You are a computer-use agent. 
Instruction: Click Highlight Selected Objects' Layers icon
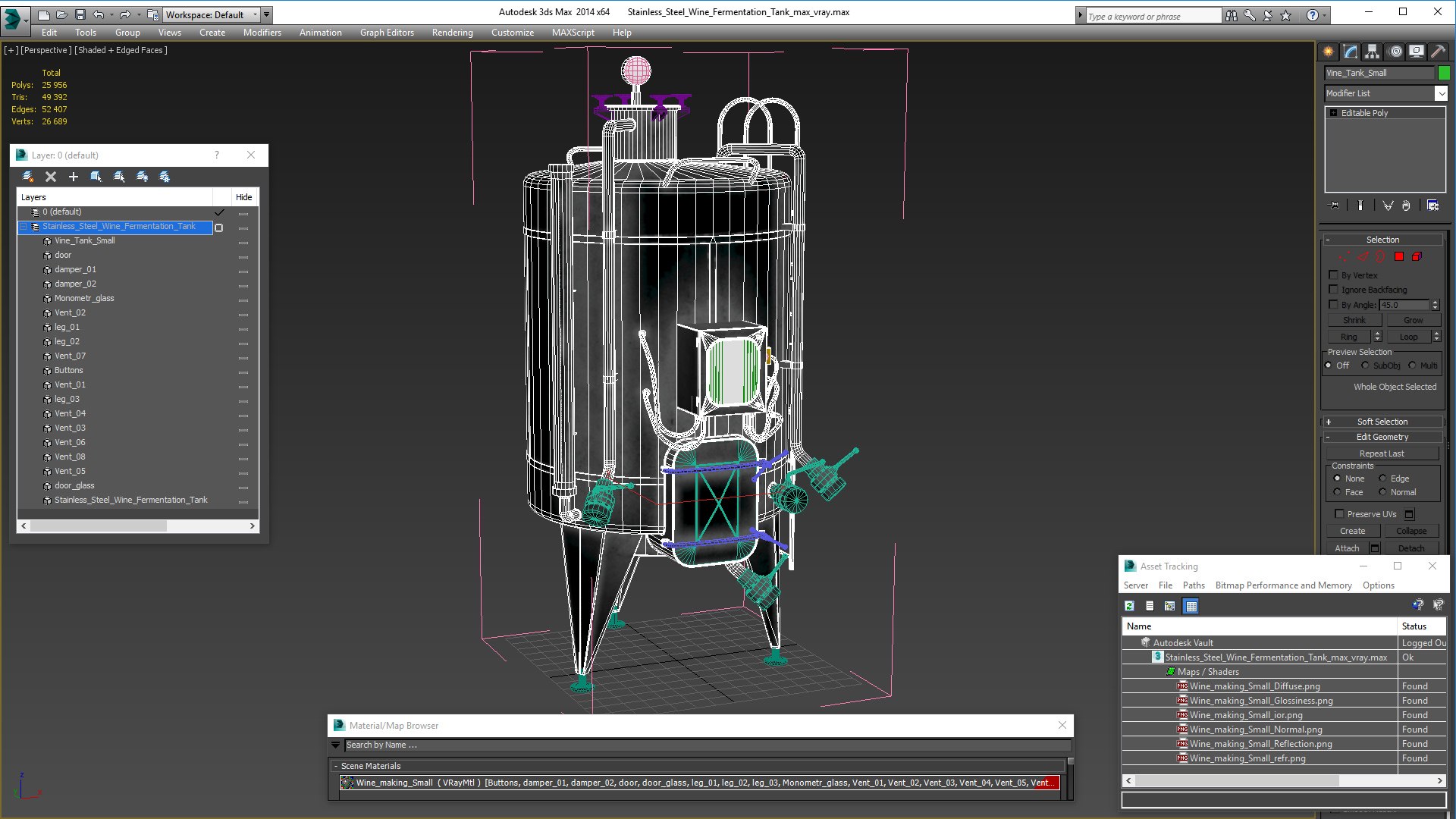[x=119, y=177]
